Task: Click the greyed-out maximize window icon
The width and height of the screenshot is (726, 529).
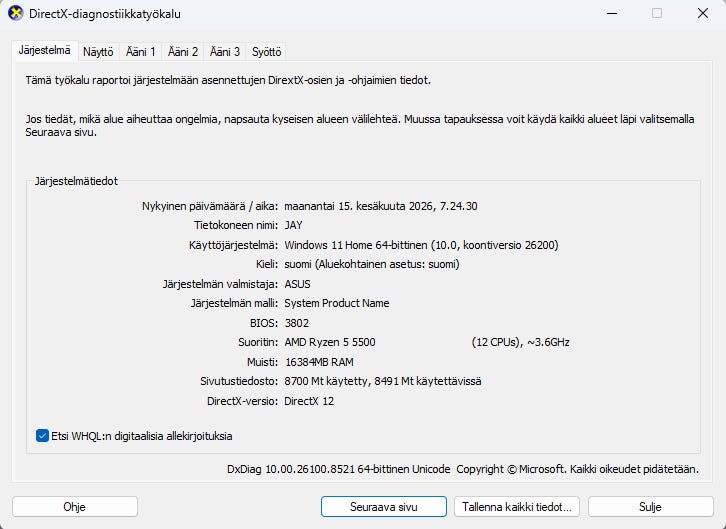Action: point(657,13)
